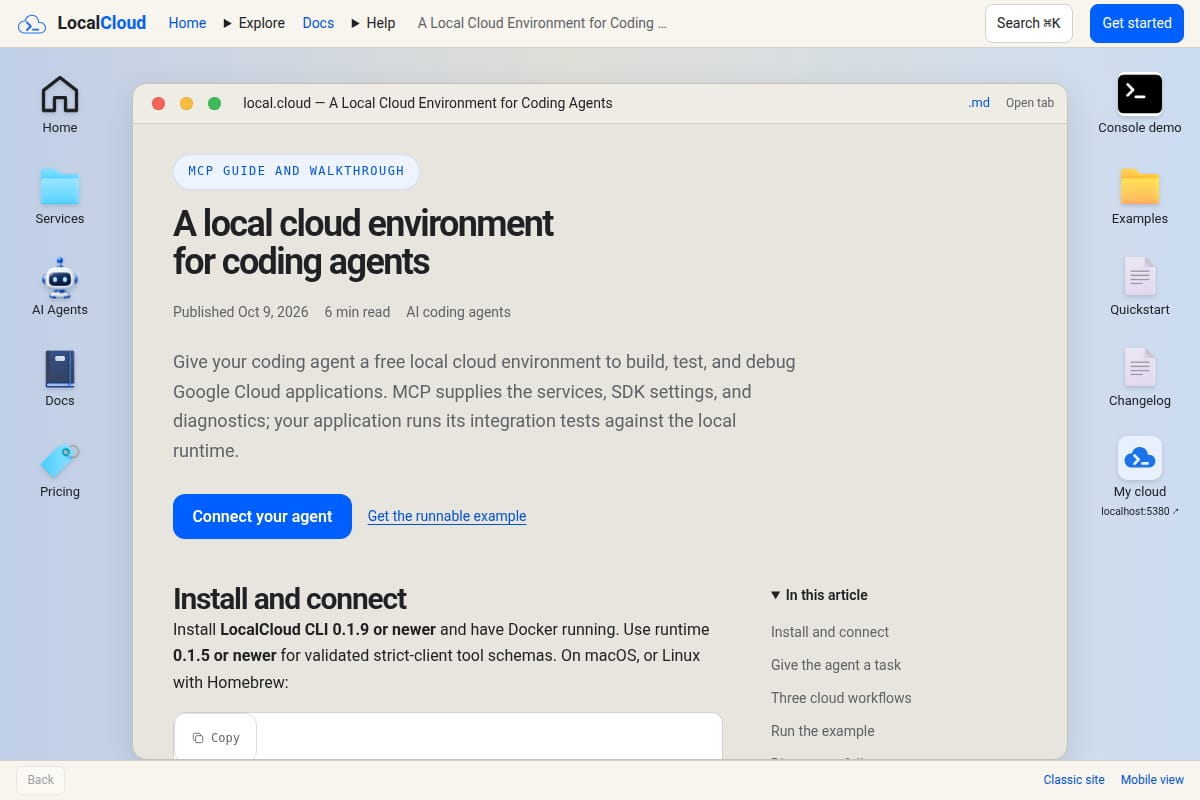This screenshot has height=800, width=1200.
Task: Click the Install and connect heading
Action: (290, 599)
